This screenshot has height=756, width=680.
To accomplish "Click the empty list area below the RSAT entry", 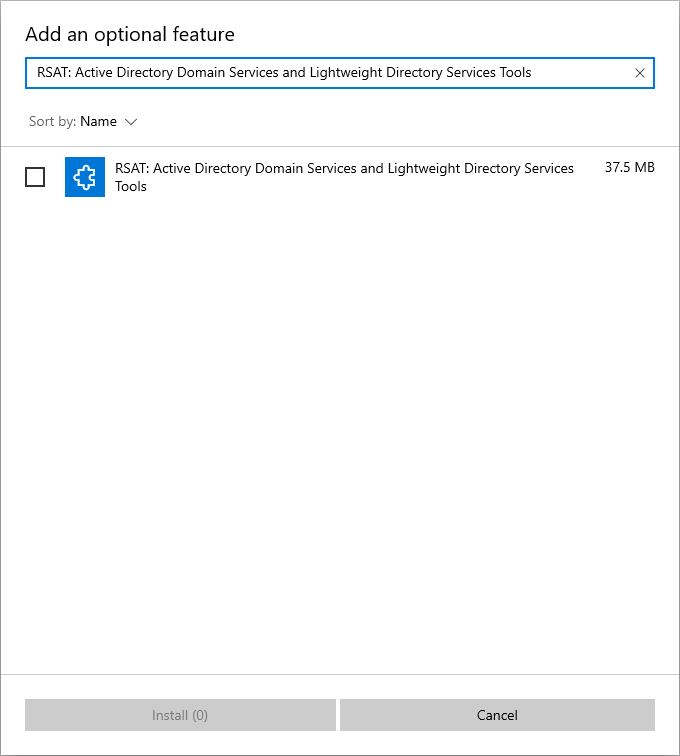I will (340, 434).
